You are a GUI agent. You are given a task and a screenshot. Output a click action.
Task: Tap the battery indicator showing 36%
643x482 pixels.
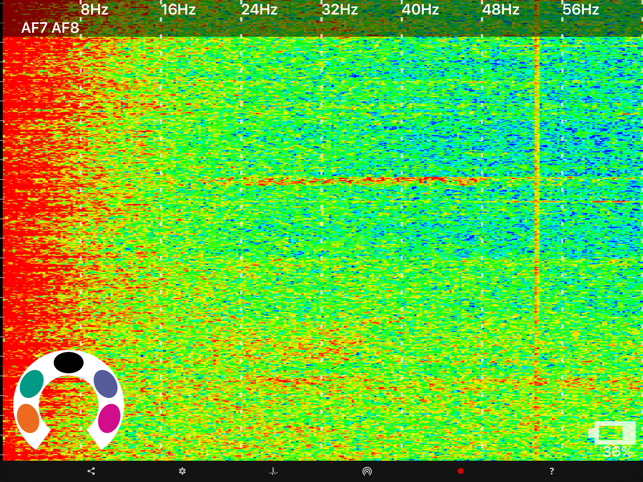pyautogui.click(x=613, y=440)
